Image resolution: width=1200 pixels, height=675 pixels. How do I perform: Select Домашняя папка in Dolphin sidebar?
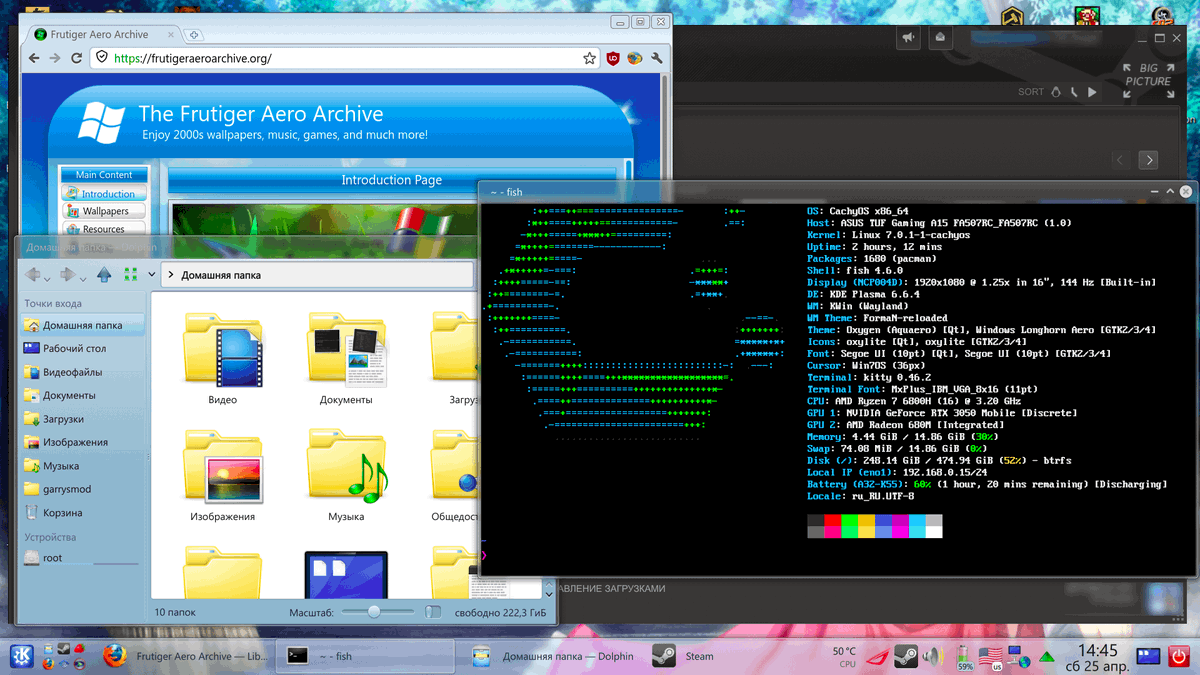tap(83, 325)
